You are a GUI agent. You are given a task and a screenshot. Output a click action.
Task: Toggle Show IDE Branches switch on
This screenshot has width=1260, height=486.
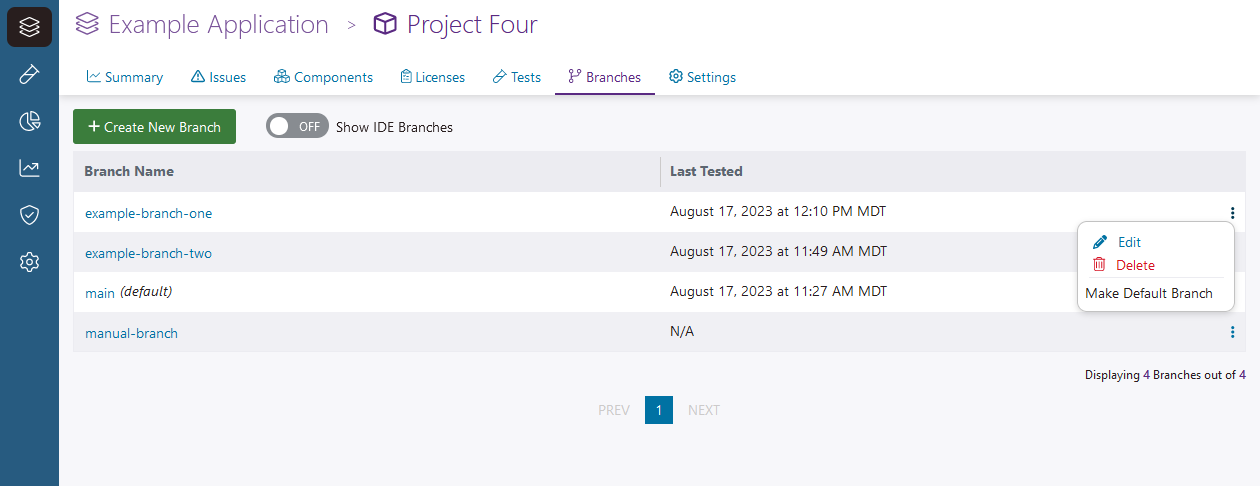coord(296,127)
